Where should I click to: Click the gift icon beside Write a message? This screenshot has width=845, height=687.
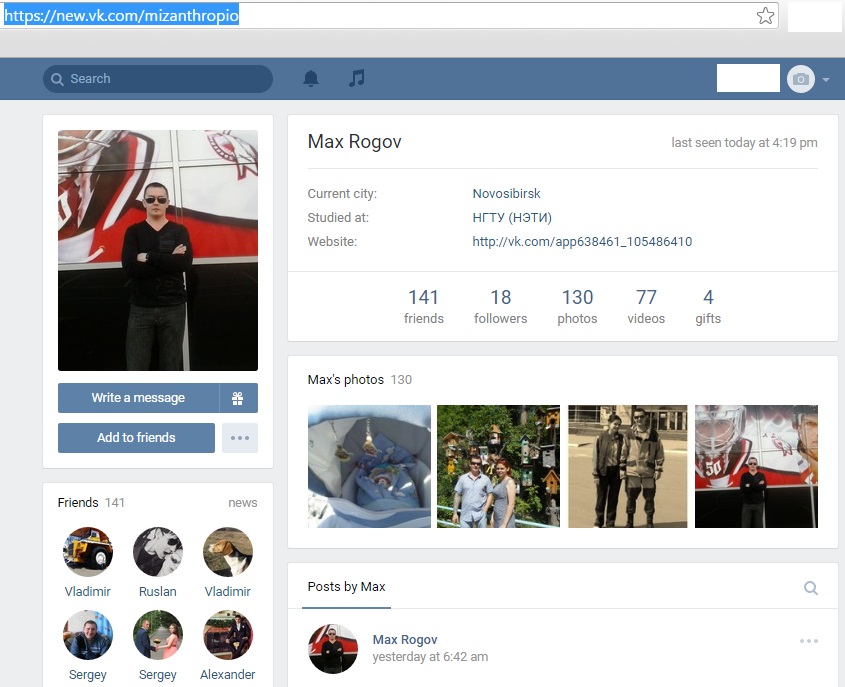pos(238,398)
